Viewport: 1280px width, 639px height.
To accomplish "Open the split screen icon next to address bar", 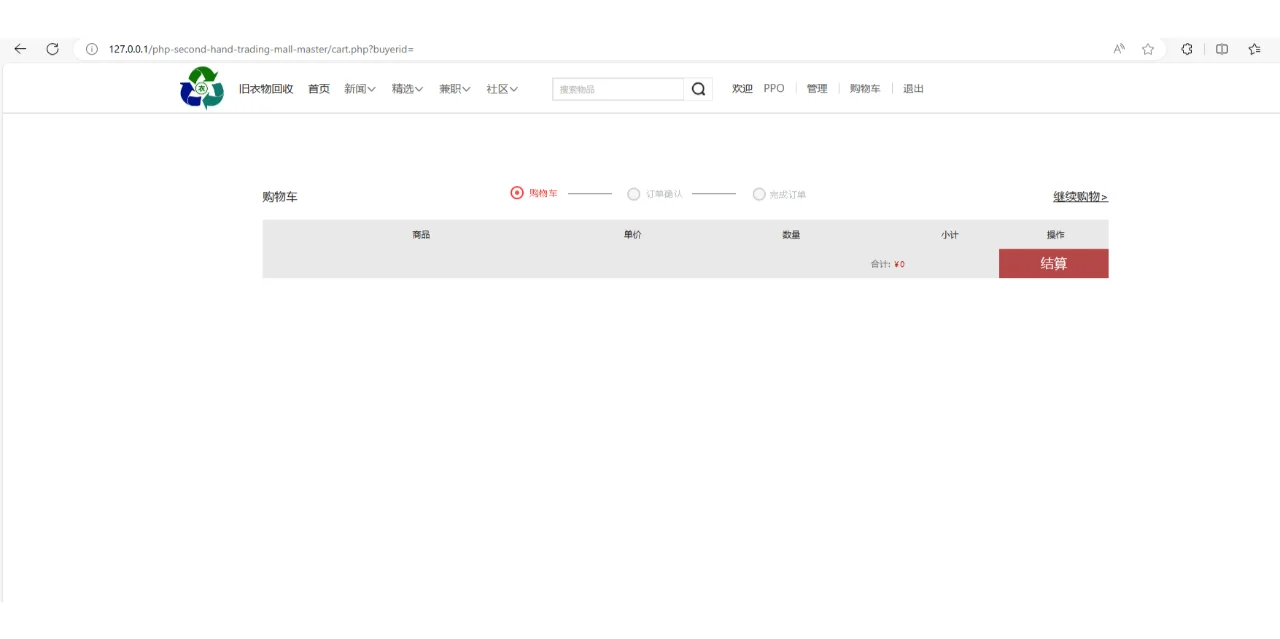I will (1221, 48).
